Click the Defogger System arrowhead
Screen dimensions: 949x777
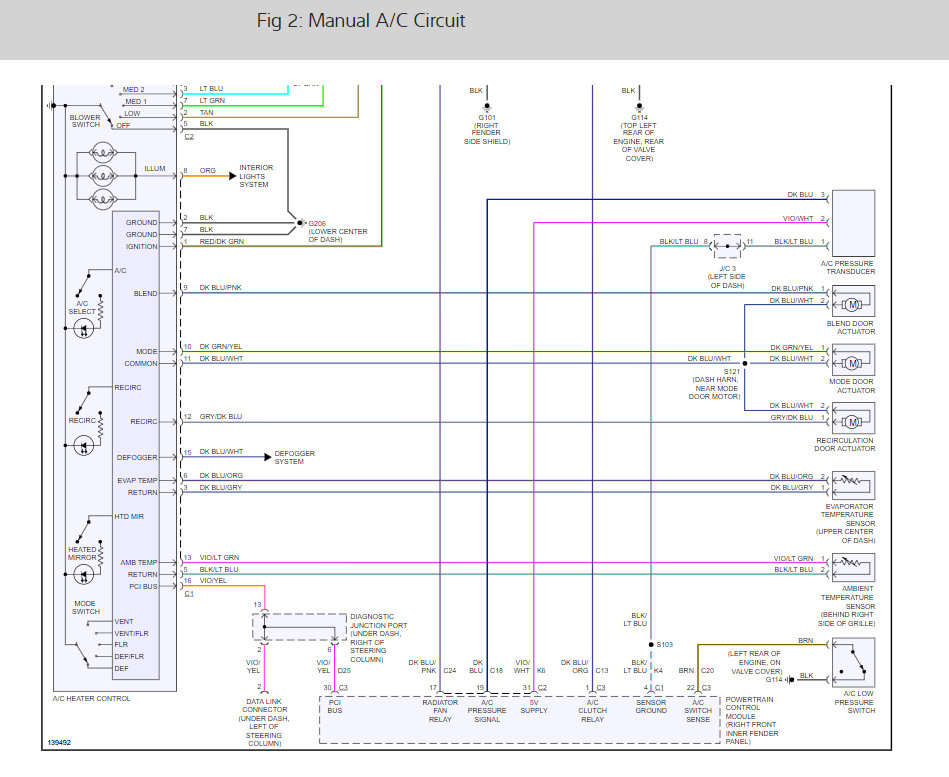click(268, 457)
